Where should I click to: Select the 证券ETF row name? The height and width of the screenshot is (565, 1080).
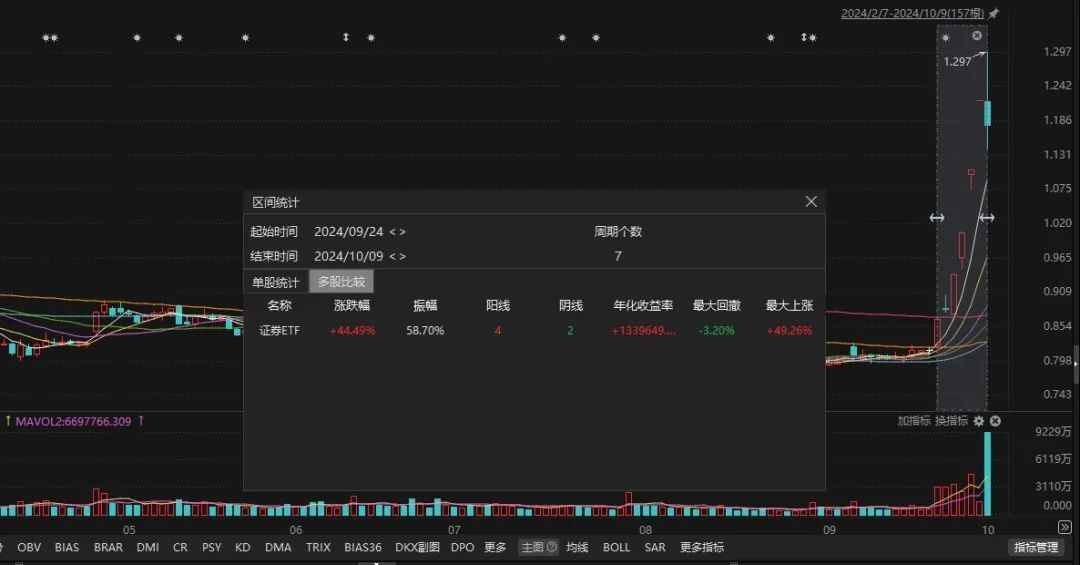coord(280,331)
